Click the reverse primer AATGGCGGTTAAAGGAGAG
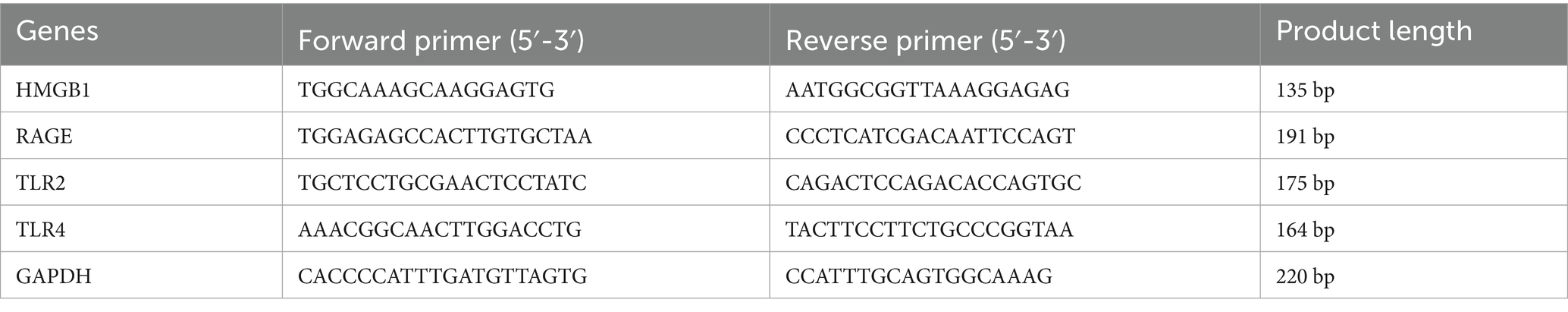Screen dimensions: 1568x312 pyautogui.click(x=927, y=90)
